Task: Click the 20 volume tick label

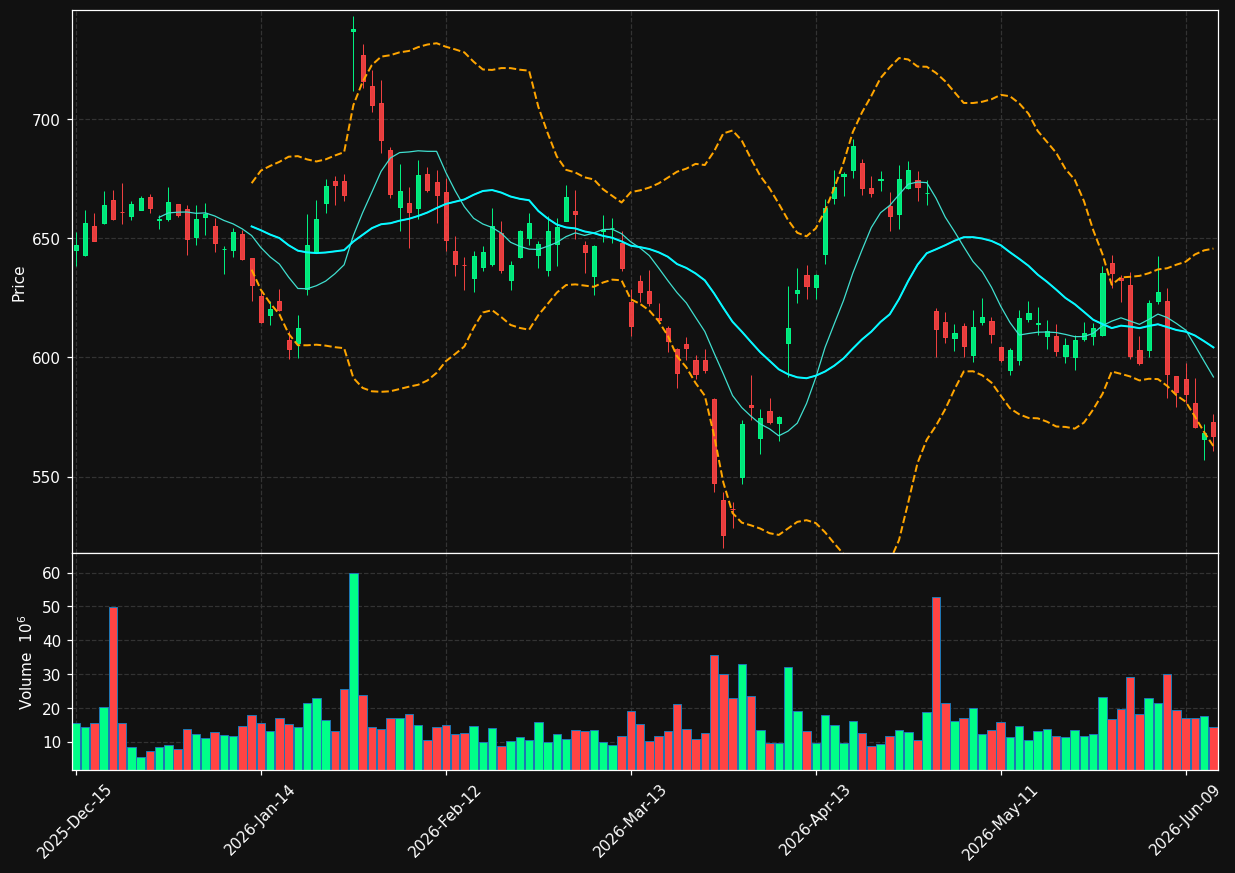Action: (x=52, y=709)
